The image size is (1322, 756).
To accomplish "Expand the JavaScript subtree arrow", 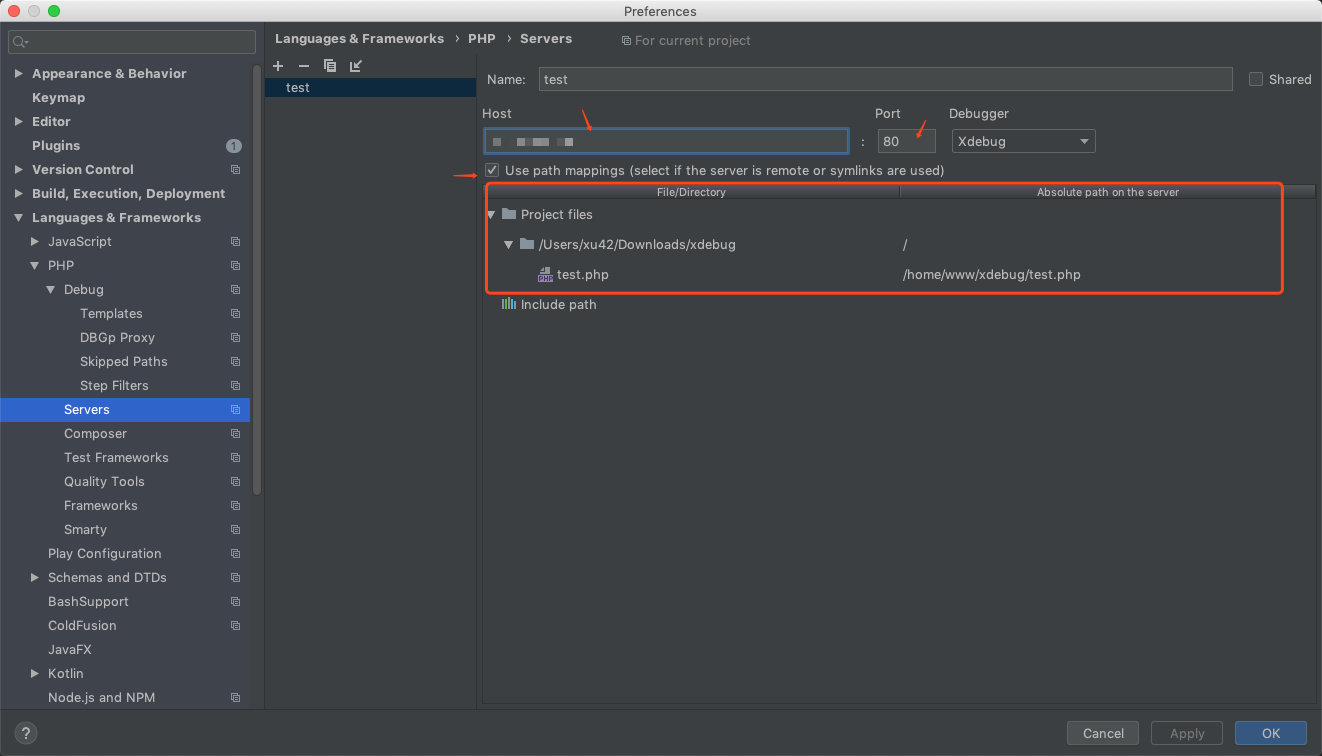I will [35, 242].
